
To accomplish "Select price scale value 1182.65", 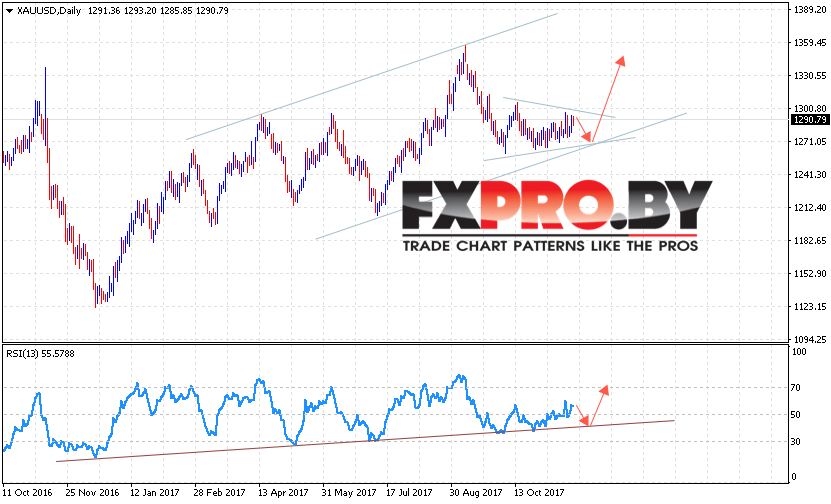I will point(809,241).
